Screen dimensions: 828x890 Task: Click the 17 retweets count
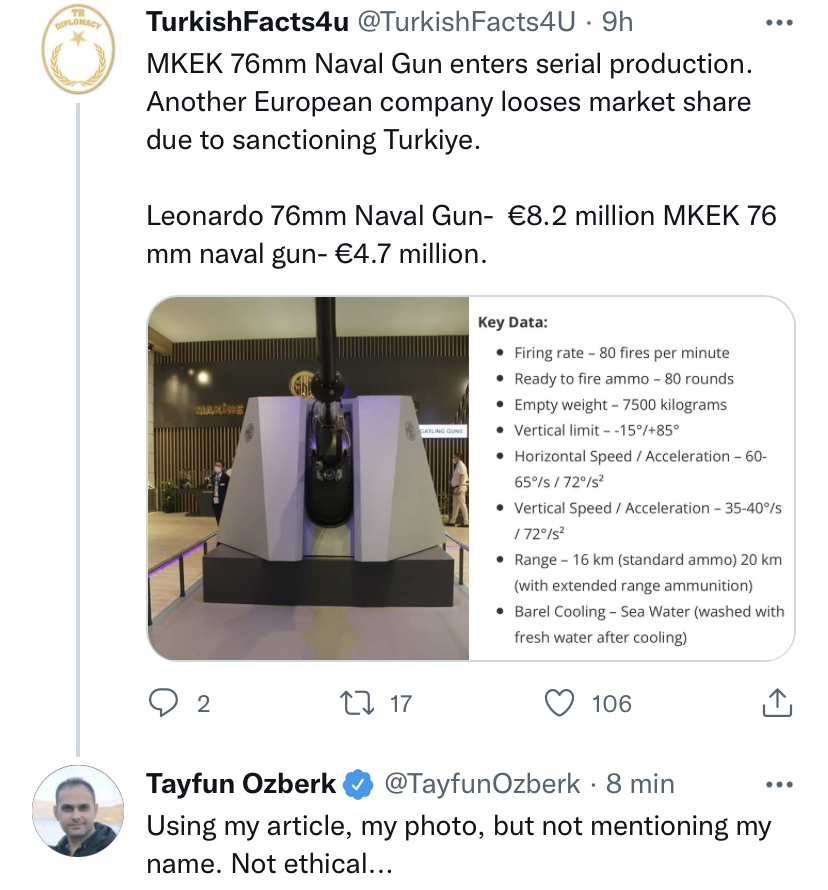[400, 704]
